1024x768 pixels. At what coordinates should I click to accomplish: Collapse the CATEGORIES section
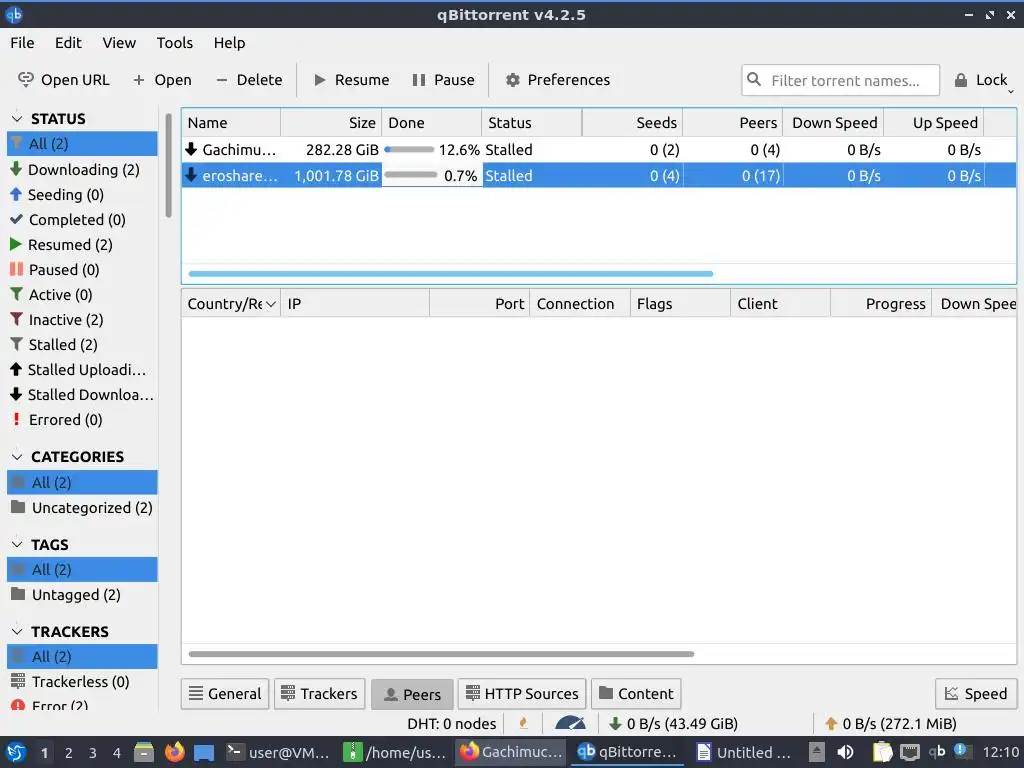coord(17,456)
